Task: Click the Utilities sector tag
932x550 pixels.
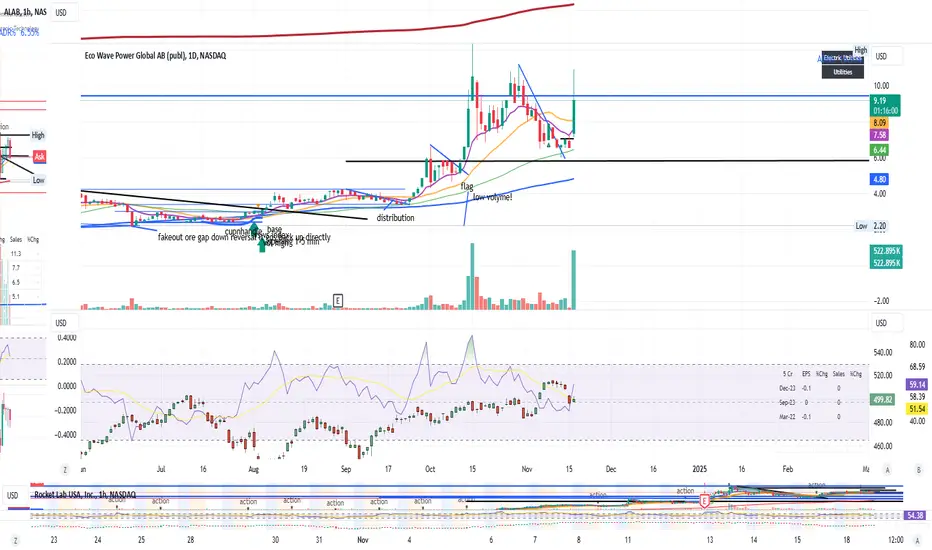Action: point(842,72)
